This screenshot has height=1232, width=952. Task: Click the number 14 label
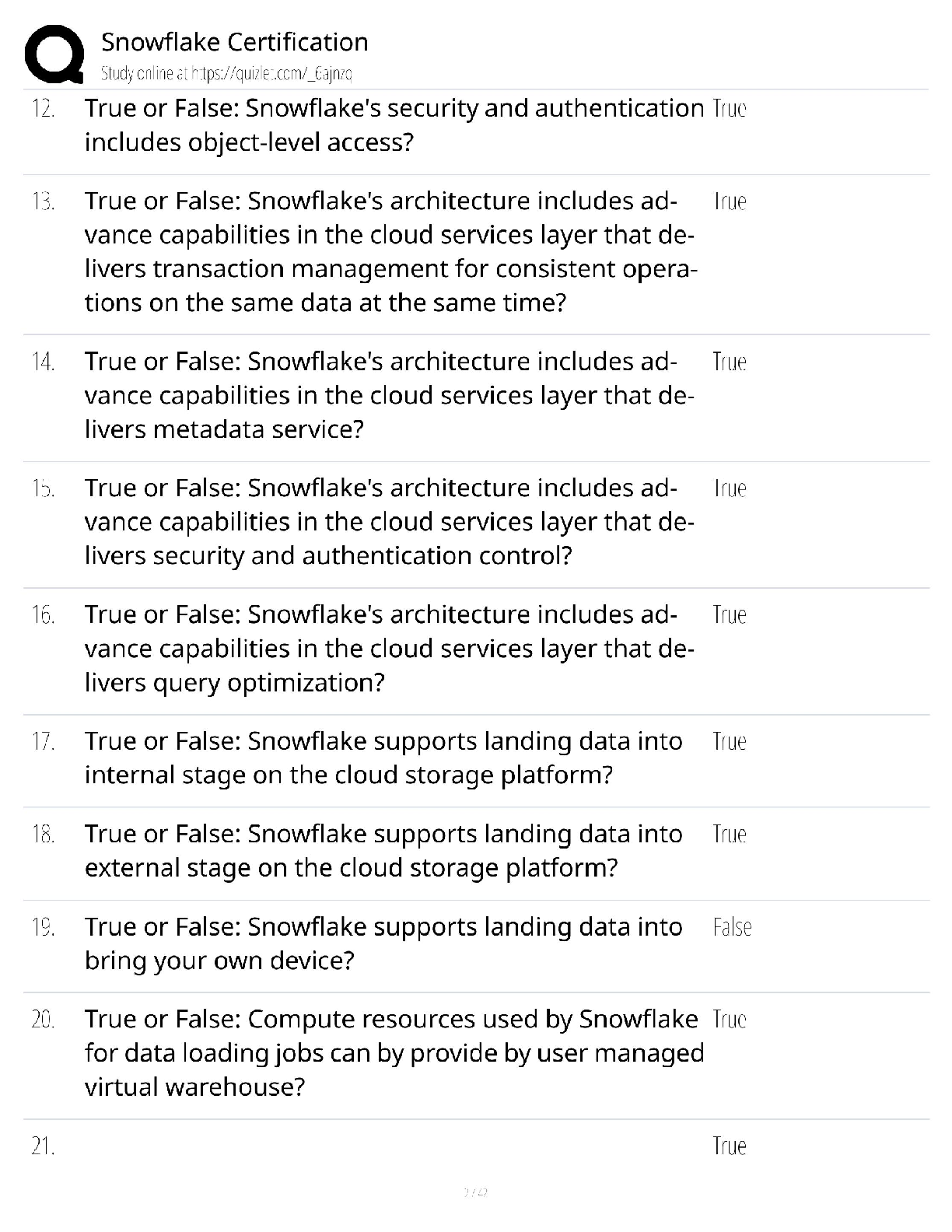[x=43, y=362]
